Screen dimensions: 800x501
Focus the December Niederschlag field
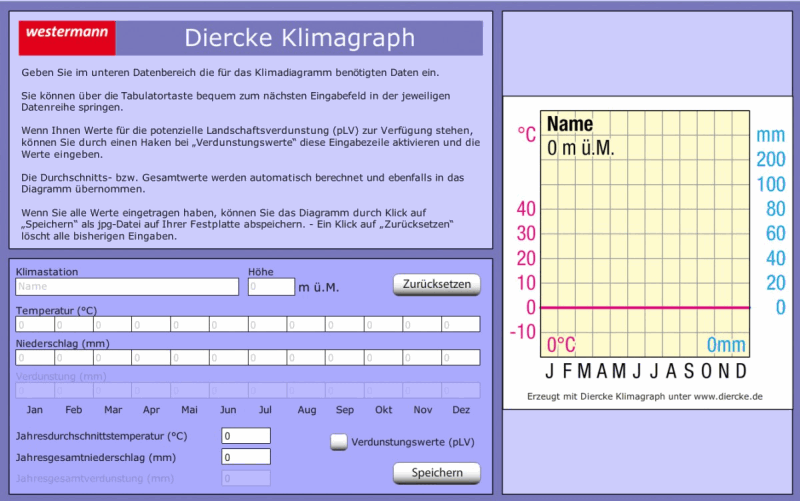(x=461, y=358)
